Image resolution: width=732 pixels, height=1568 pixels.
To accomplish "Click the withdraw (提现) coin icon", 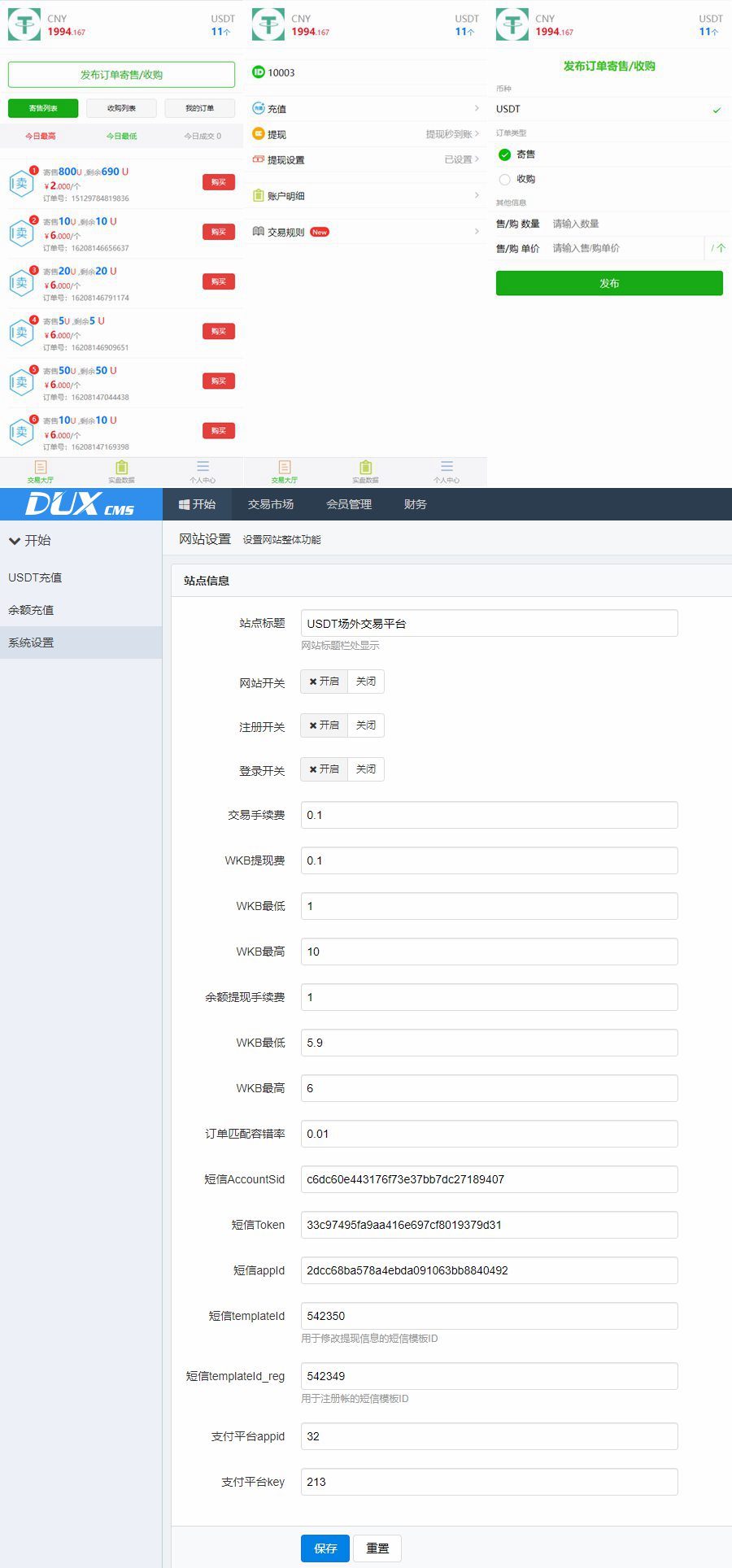I will point(258,134).
